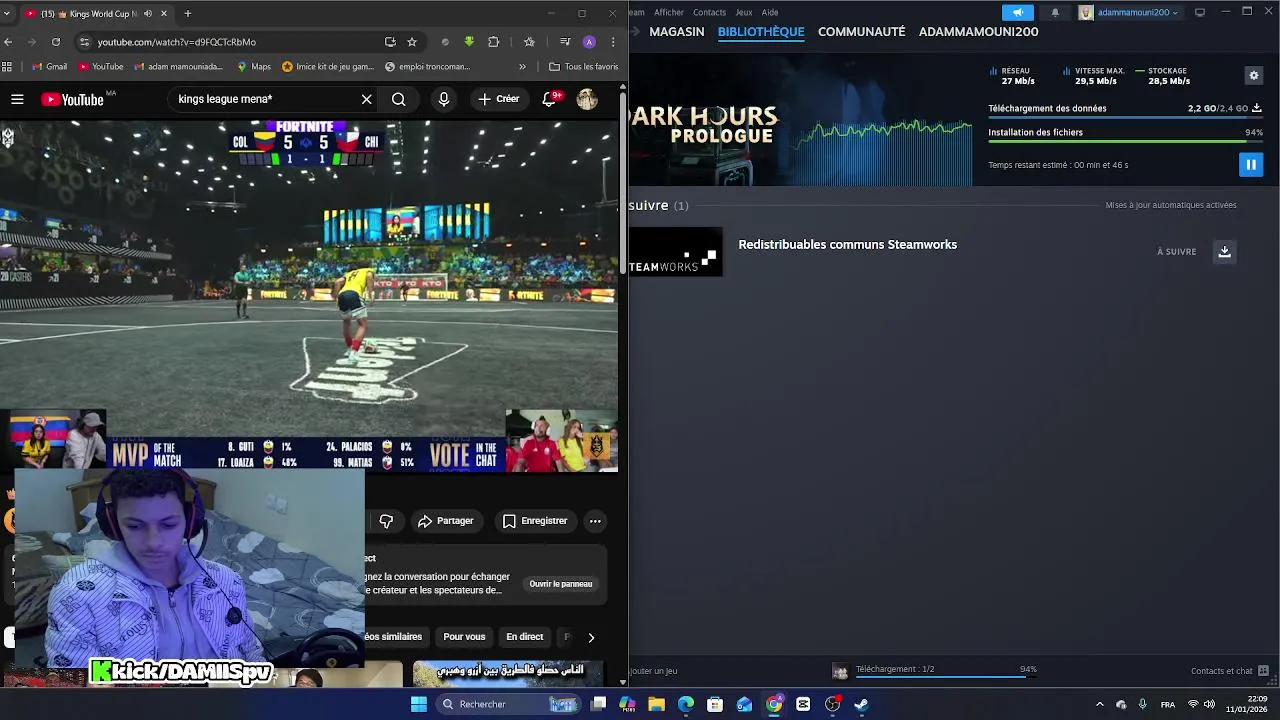Open Tous les favoris folder

pyautogui.click(x=584, y=67)
